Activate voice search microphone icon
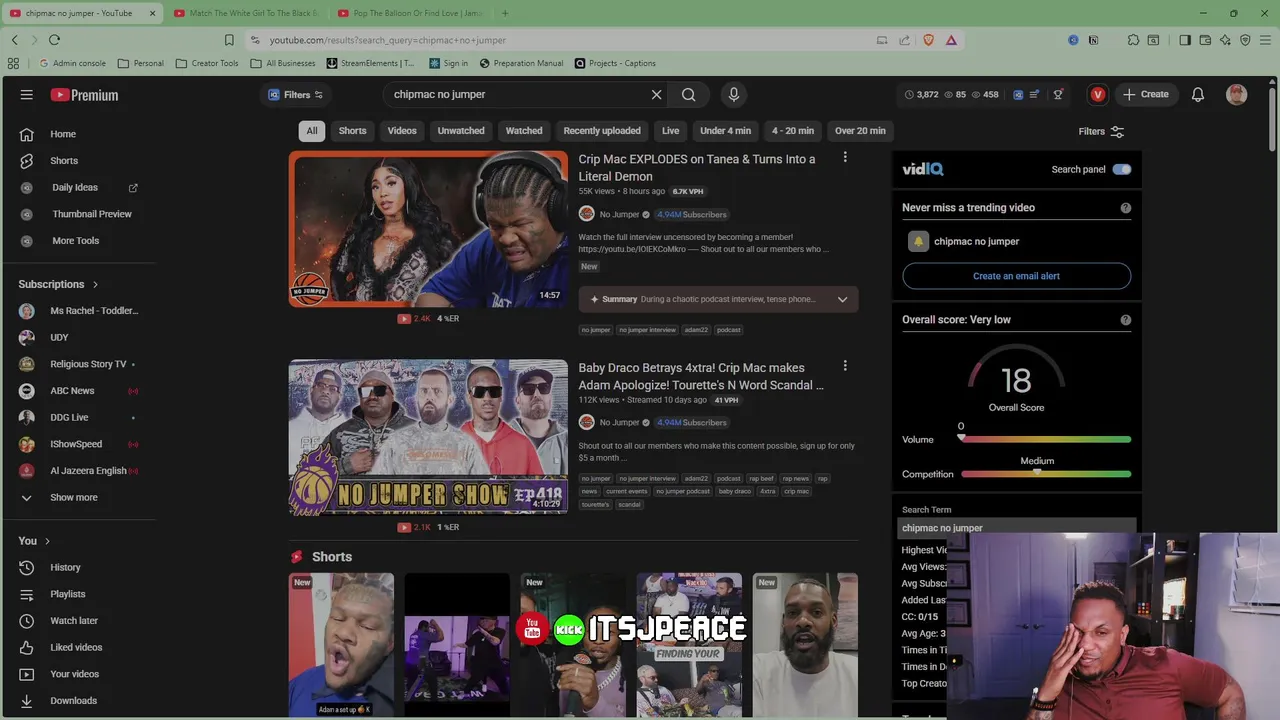This screenshot has height=720, width=1280. pos(734,95)
